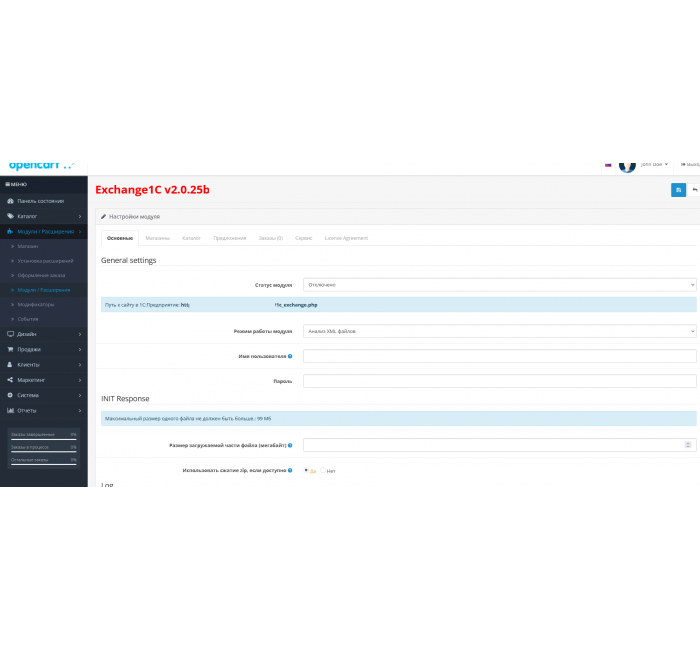Select the Нет radio for zip compression
This screenshot has width=700, height=650.
323,470
